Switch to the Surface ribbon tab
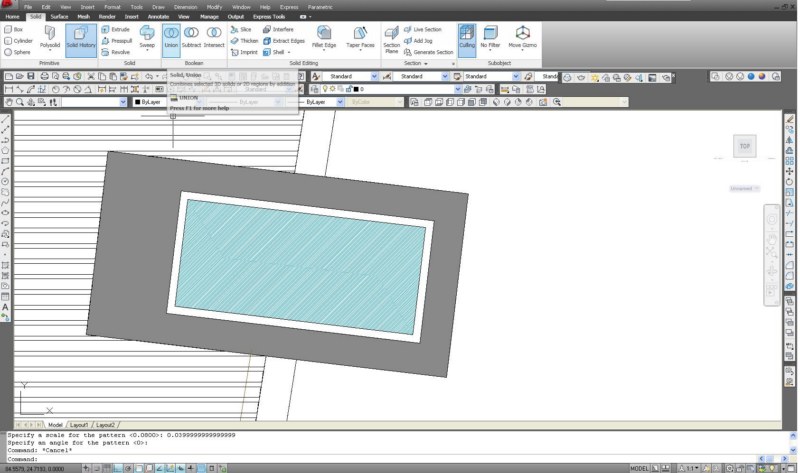 pos(59,17)
